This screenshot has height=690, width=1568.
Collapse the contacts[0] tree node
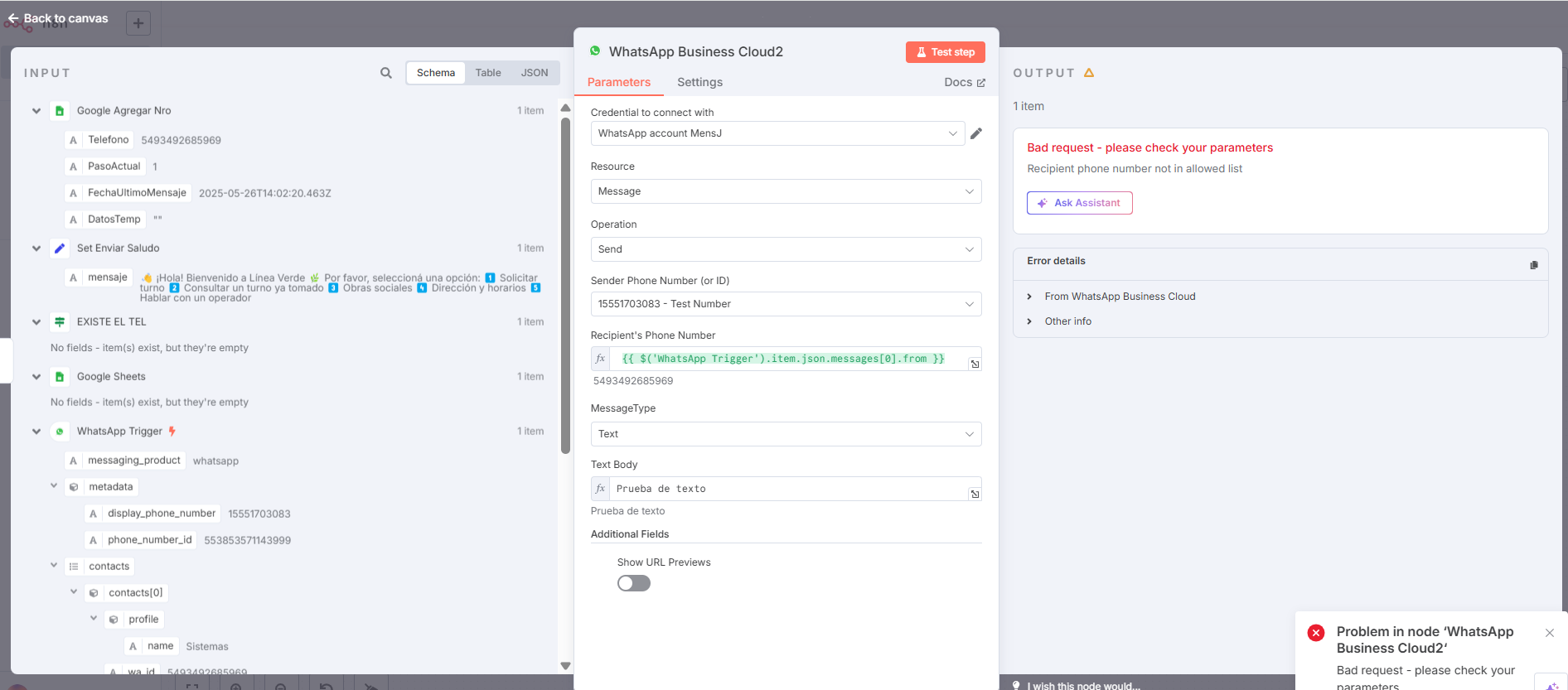pos(74,592)
